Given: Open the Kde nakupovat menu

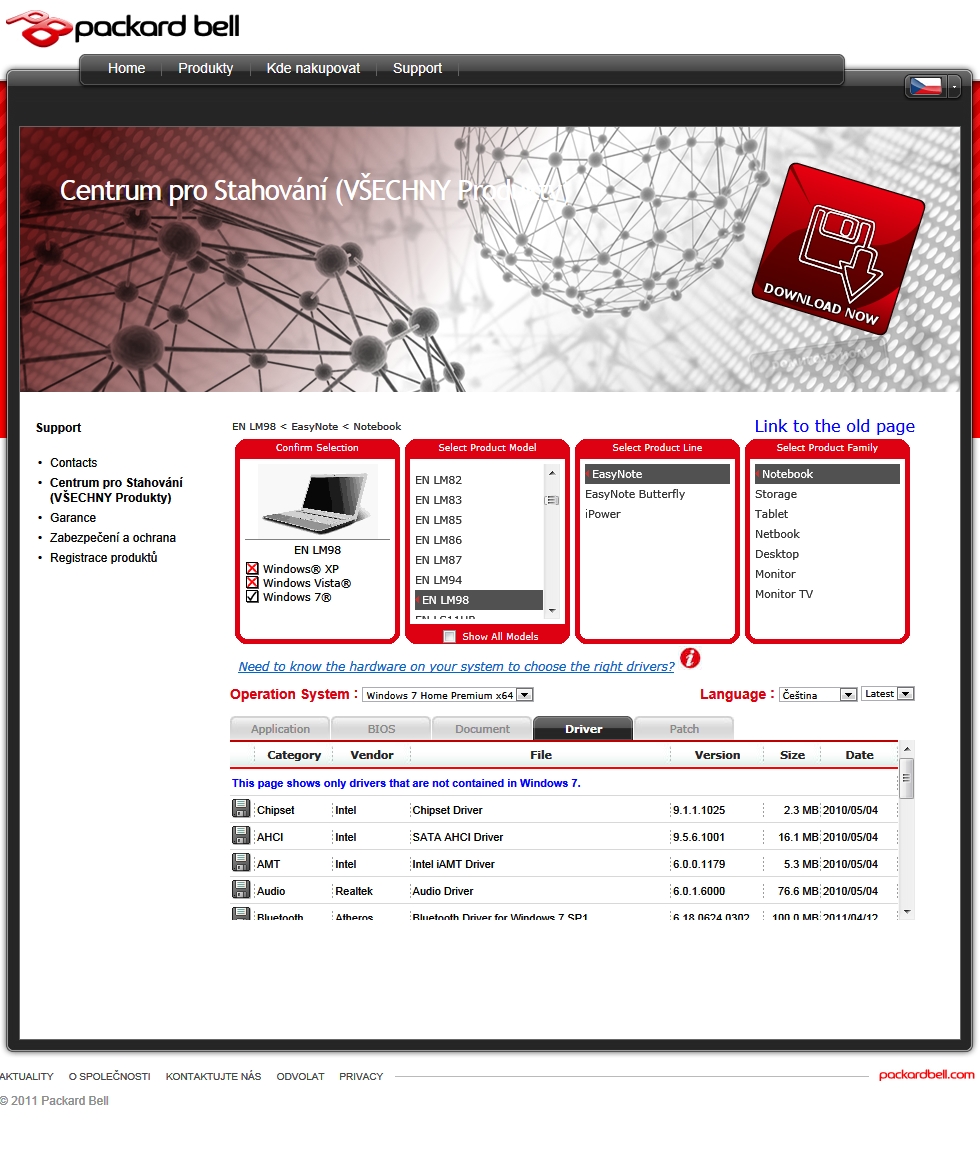Looking at the screenshot, I should pos(313,68).
